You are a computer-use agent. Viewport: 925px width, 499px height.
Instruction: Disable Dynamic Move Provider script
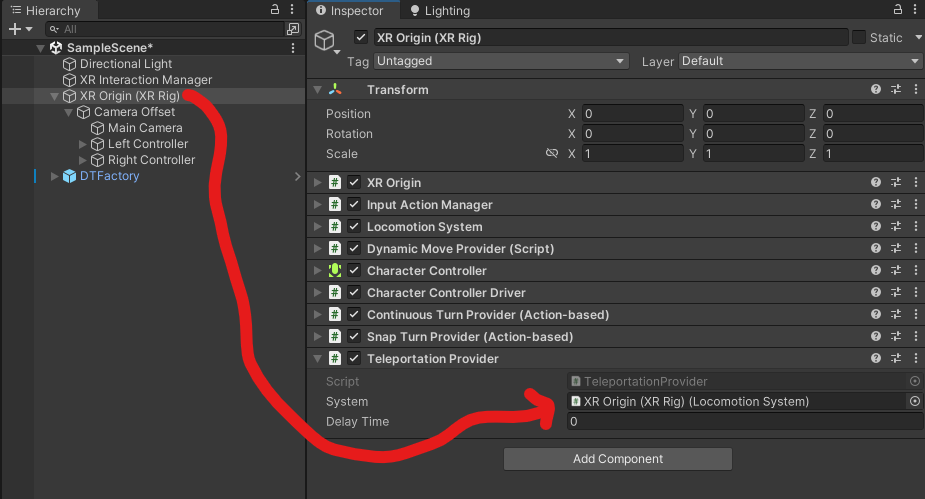point(354,248)
